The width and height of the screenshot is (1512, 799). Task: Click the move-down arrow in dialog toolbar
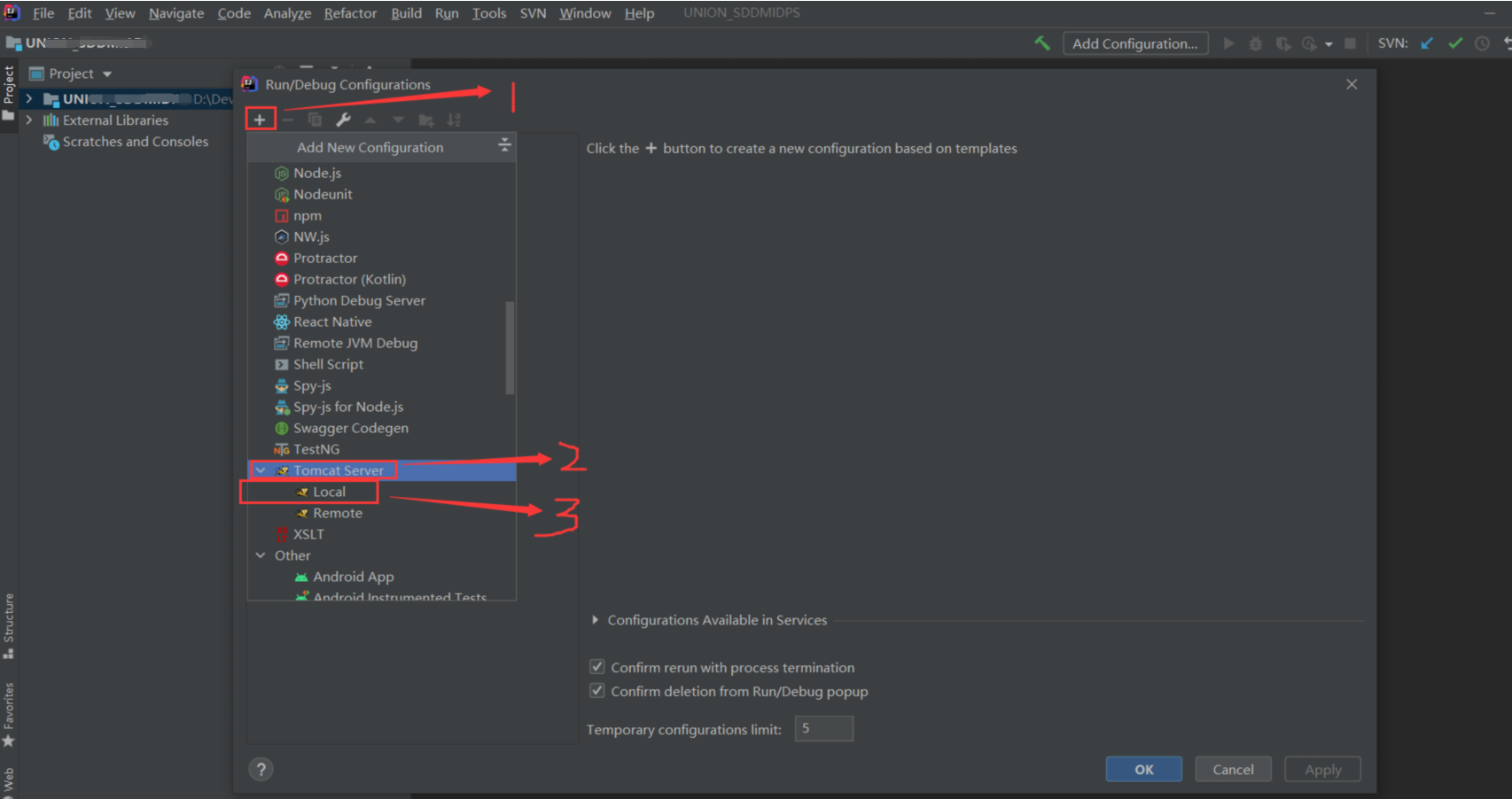398,120
